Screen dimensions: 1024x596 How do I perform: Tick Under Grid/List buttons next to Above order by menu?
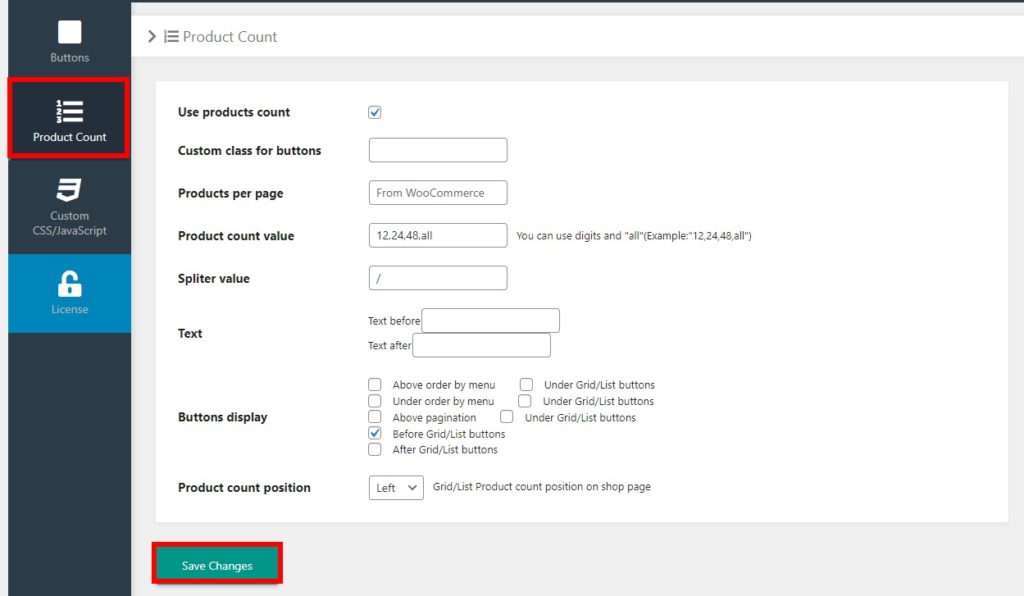[526, 384]
